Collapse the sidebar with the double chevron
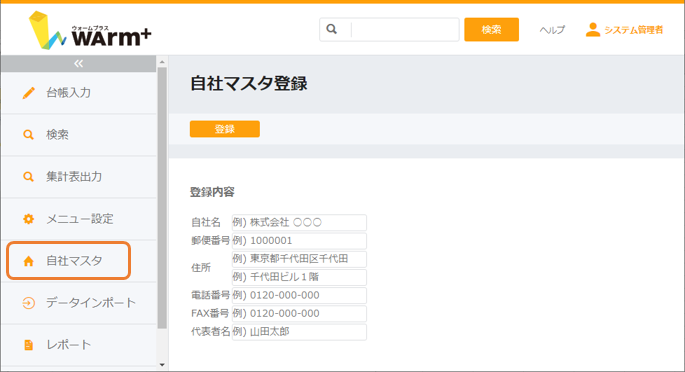685x372 pixels. pyautogui.click(x=78, y=64)
